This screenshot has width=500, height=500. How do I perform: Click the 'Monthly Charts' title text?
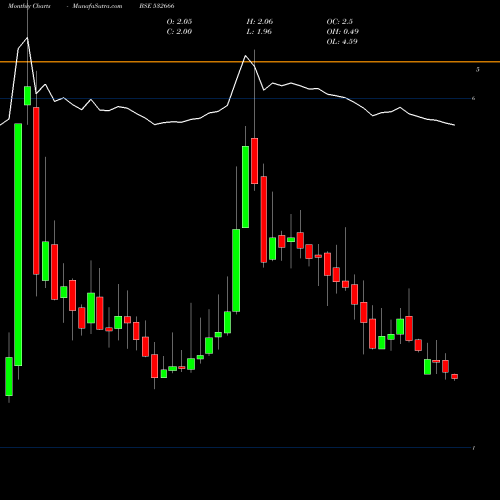pyautogui.click(x=29, y=6)
